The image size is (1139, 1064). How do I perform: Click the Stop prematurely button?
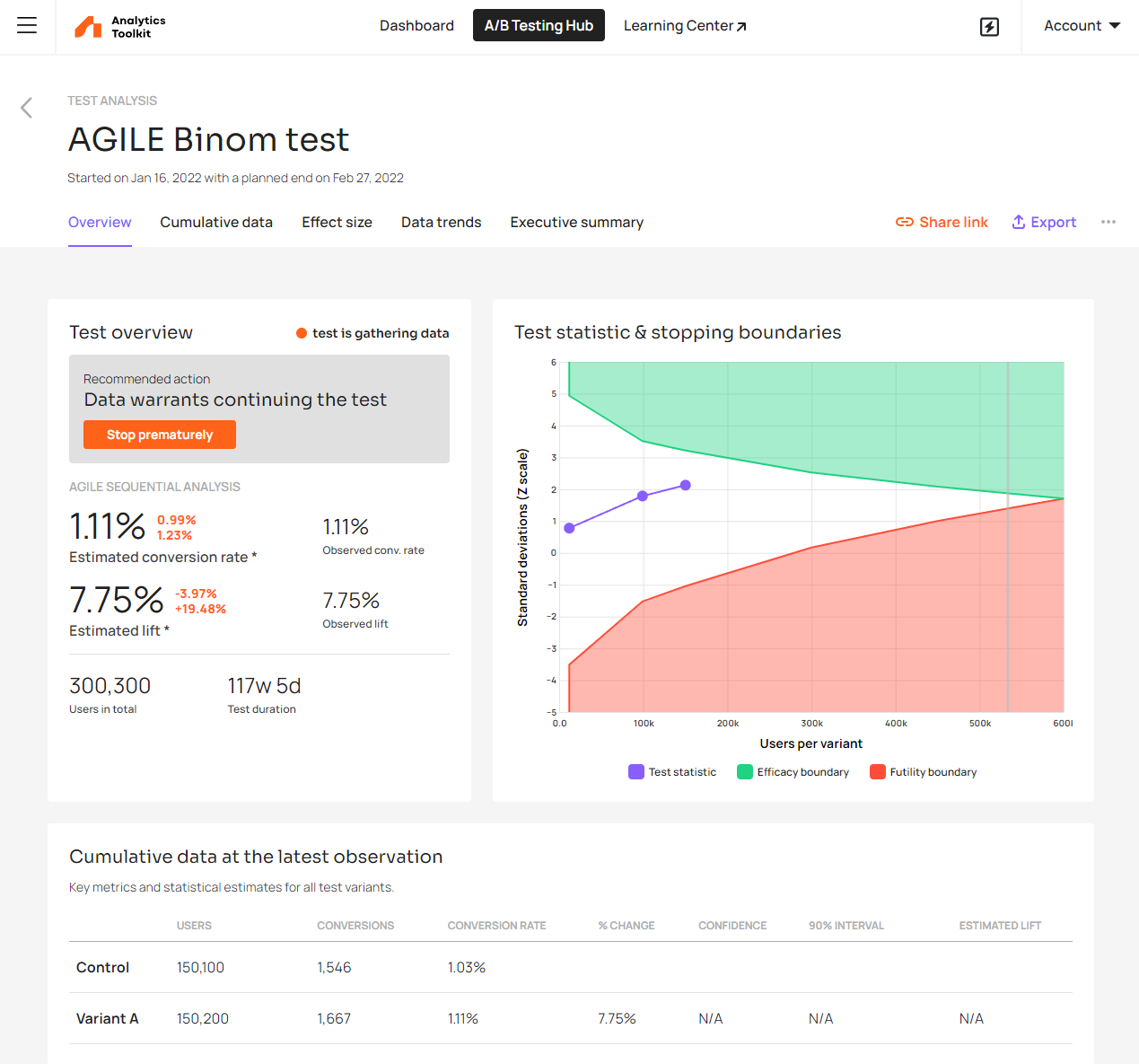tap(159, 435)
